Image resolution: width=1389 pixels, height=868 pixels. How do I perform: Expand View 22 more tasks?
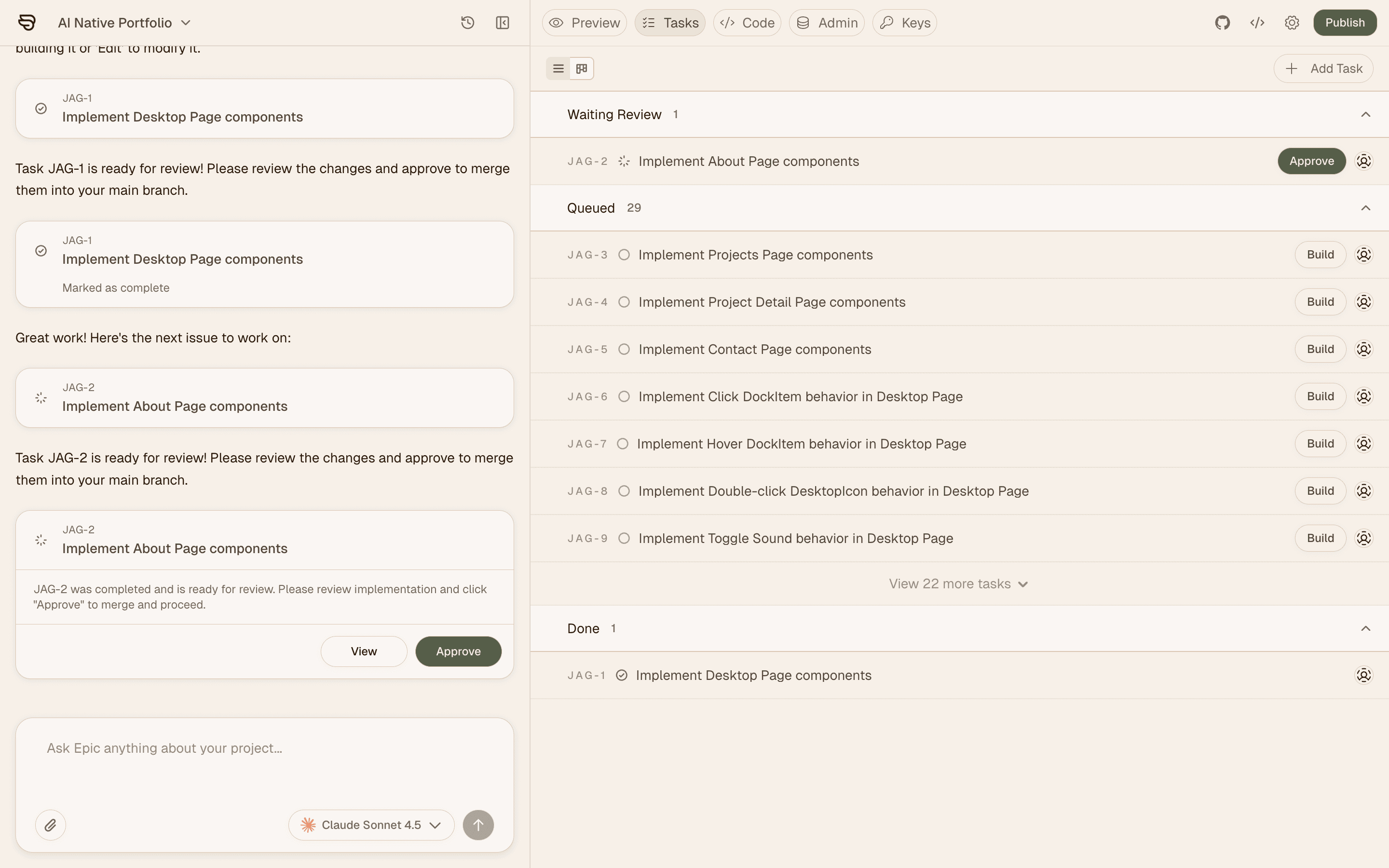[x=957, y=584]
